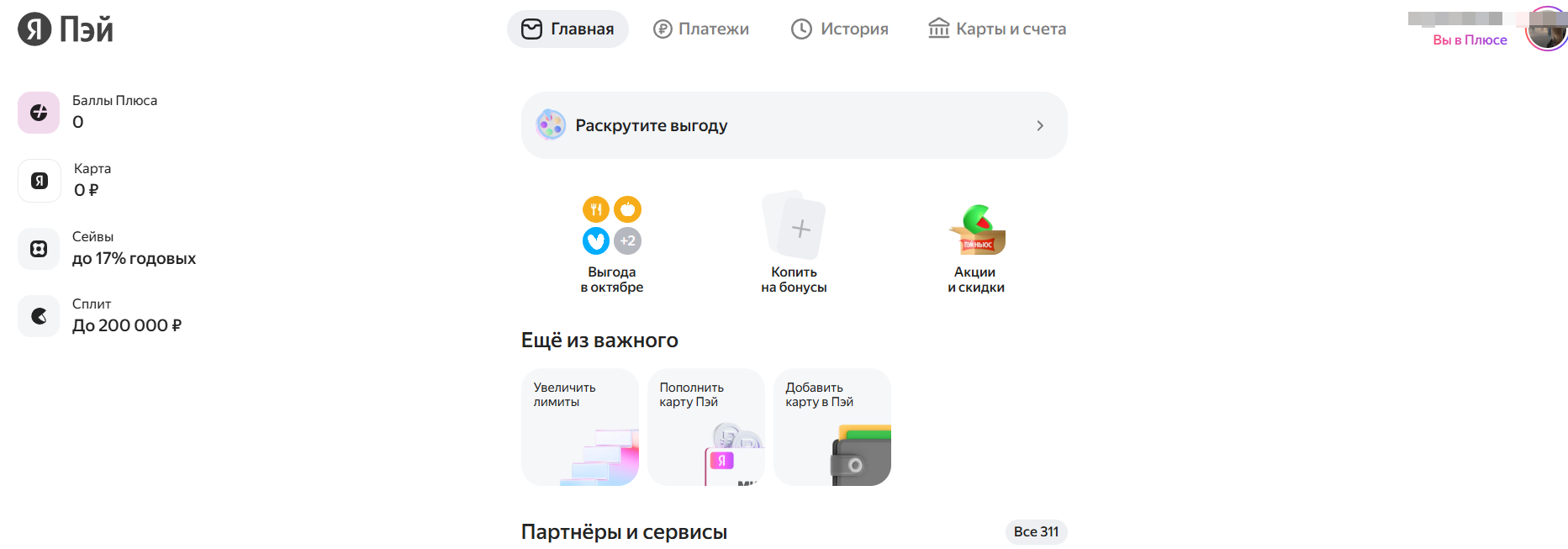Open the Сейвы savings icon
Viewport: 1568px width, 549px height.
coord(39,249)
